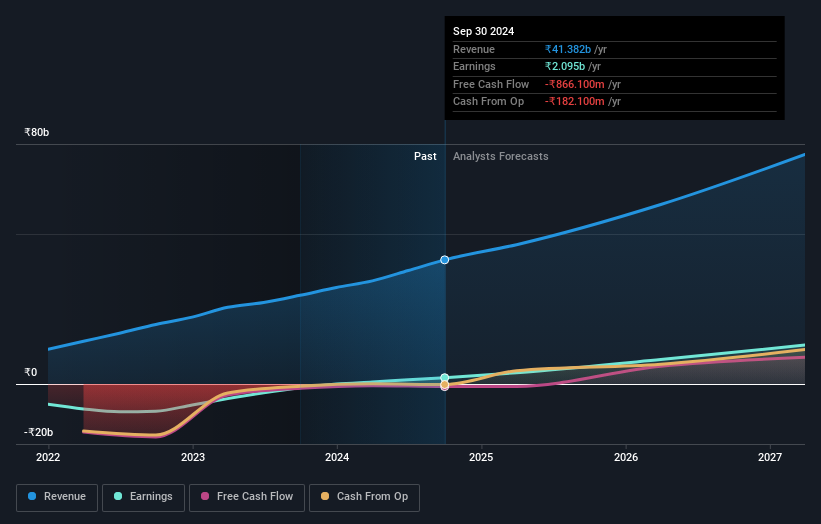Click the blue Revenue data point marker
Viewport: 821px width, 524px height.
445,260
